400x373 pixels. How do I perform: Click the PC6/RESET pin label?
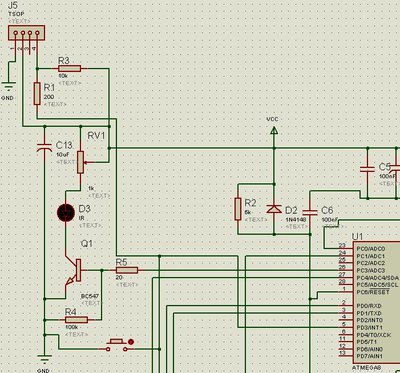point(373,292)
